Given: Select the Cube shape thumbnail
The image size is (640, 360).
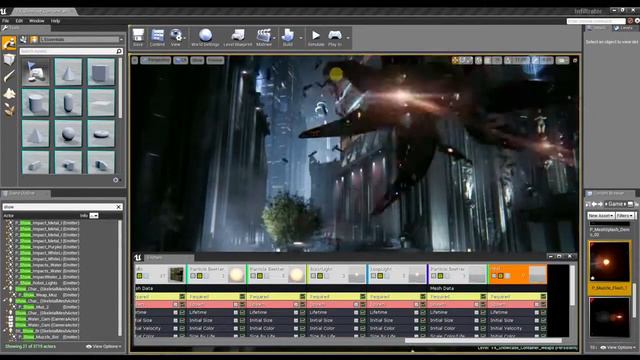Looking at the screenshot, I should coord(101,72).
